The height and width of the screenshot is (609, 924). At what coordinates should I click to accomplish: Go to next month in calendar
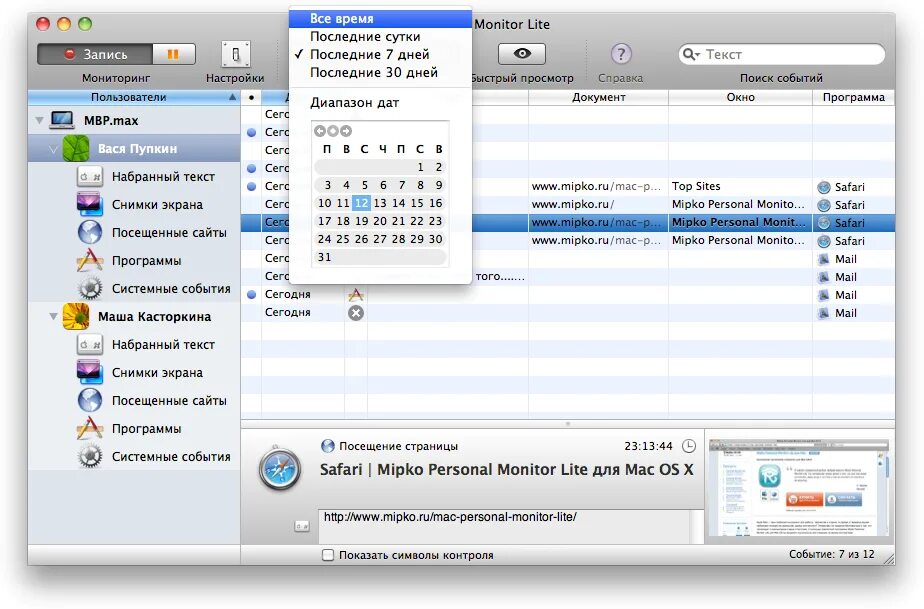(x=346, y=131)
